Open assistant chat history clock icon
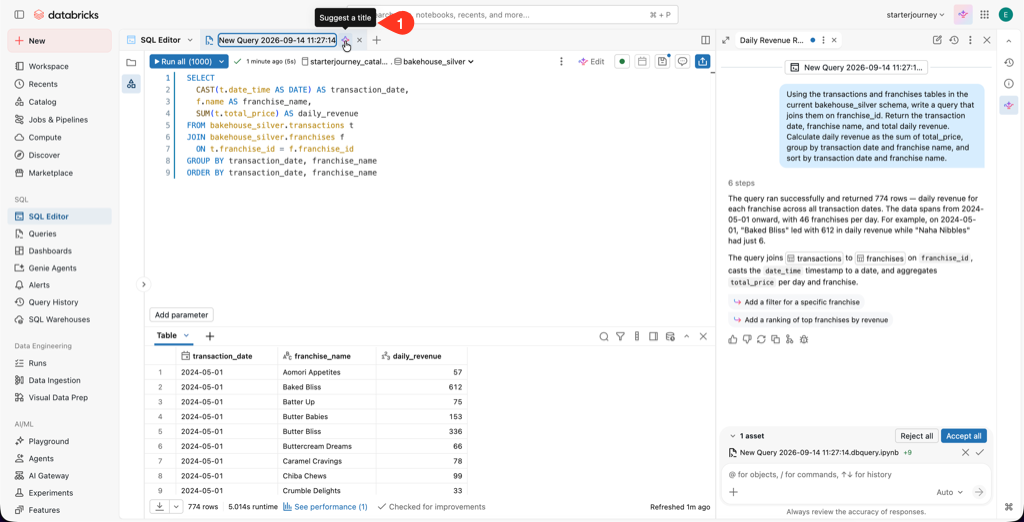 [954, 40]
